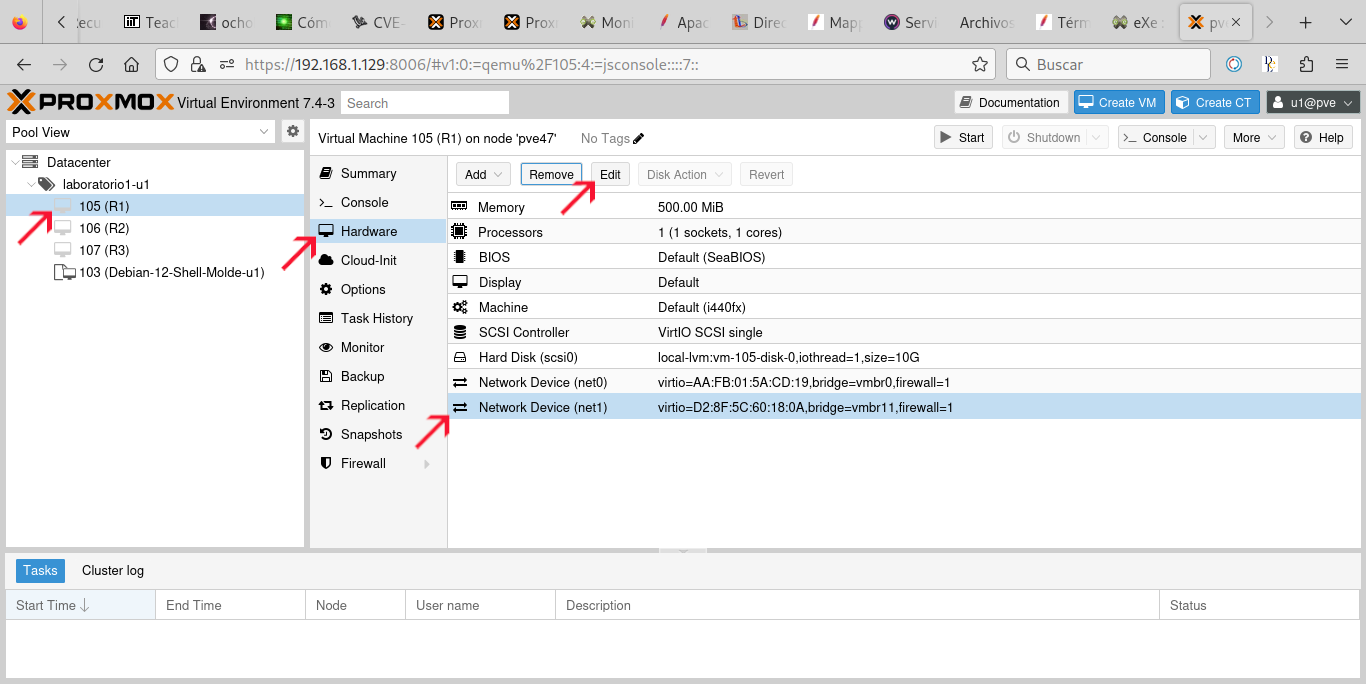1366x684 pixels.
Task: Open Cloud-Init in the VM side menu
Action: pos(377,260)
